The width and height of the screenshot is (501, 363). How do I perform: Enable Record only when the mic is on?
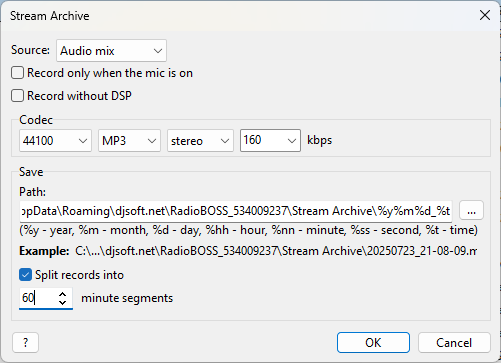[x=17, y=73]
